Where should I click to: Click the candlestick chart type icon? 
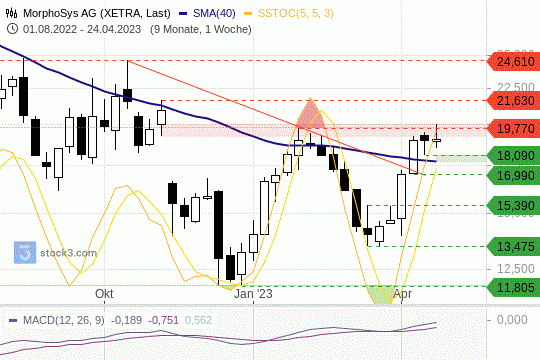click(11, 13)
